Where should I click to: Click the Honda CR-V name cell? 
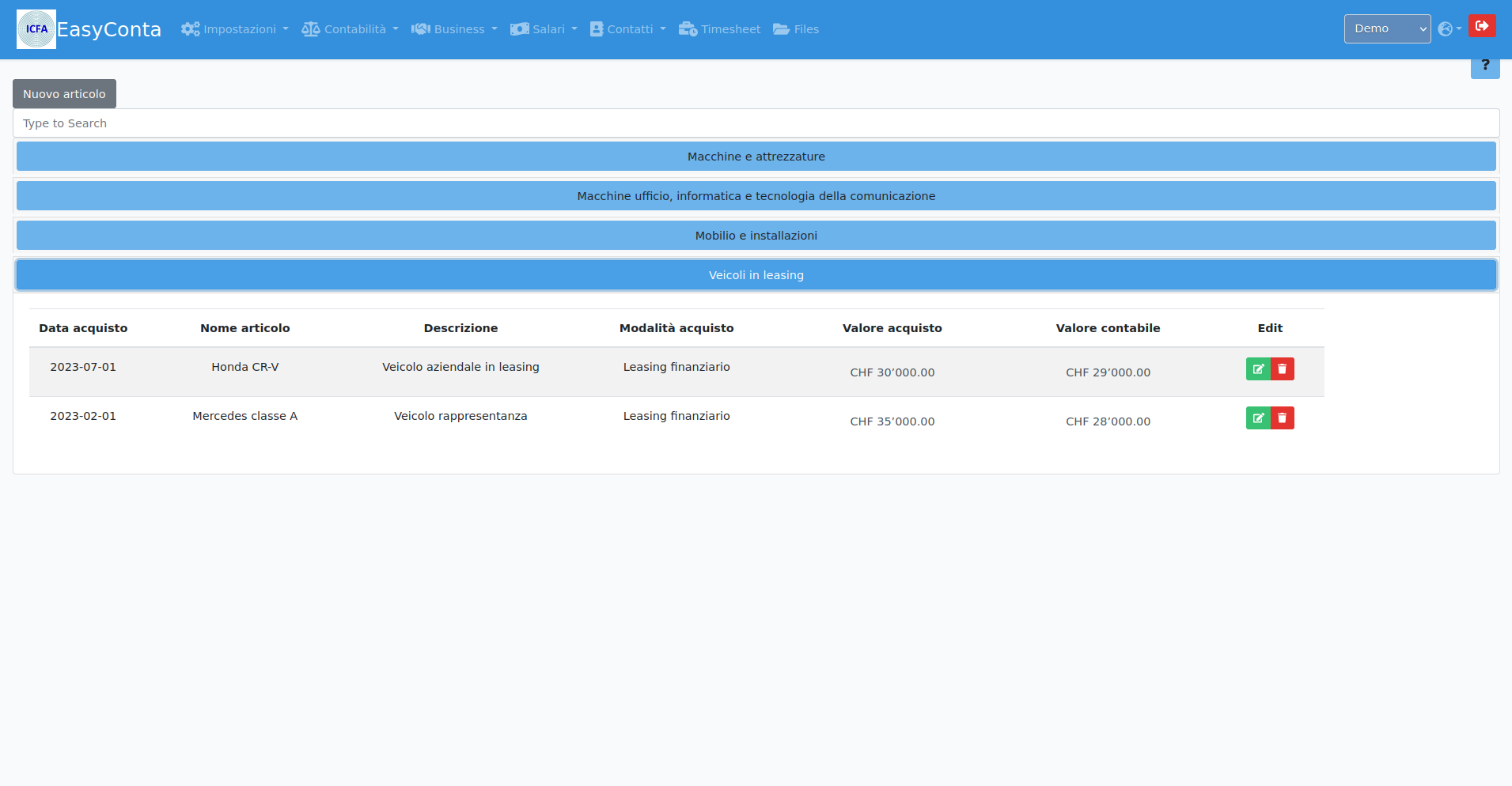[245, 367]
